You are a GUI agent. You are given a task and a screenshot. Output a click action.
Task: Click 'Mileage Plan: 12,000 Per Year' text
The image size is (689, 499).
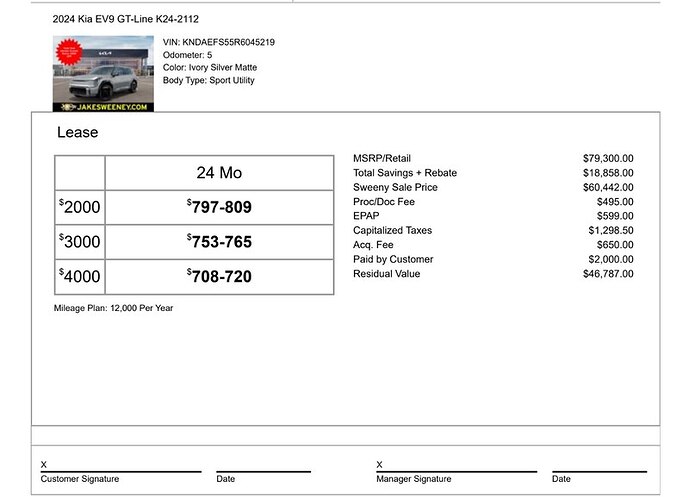tap(113, 308)
